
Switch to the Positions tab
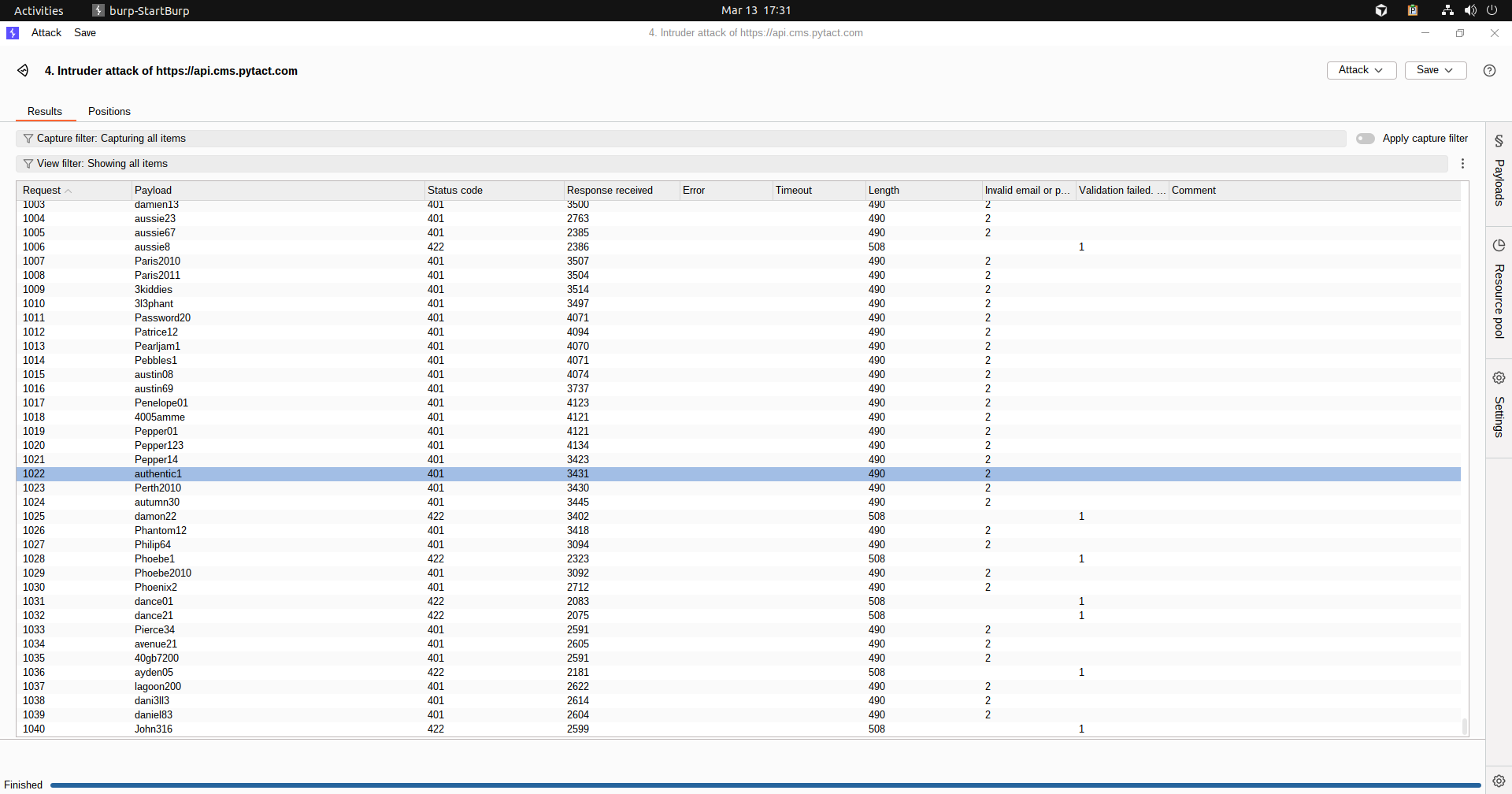pyautogui.click(x=109, y=112)
